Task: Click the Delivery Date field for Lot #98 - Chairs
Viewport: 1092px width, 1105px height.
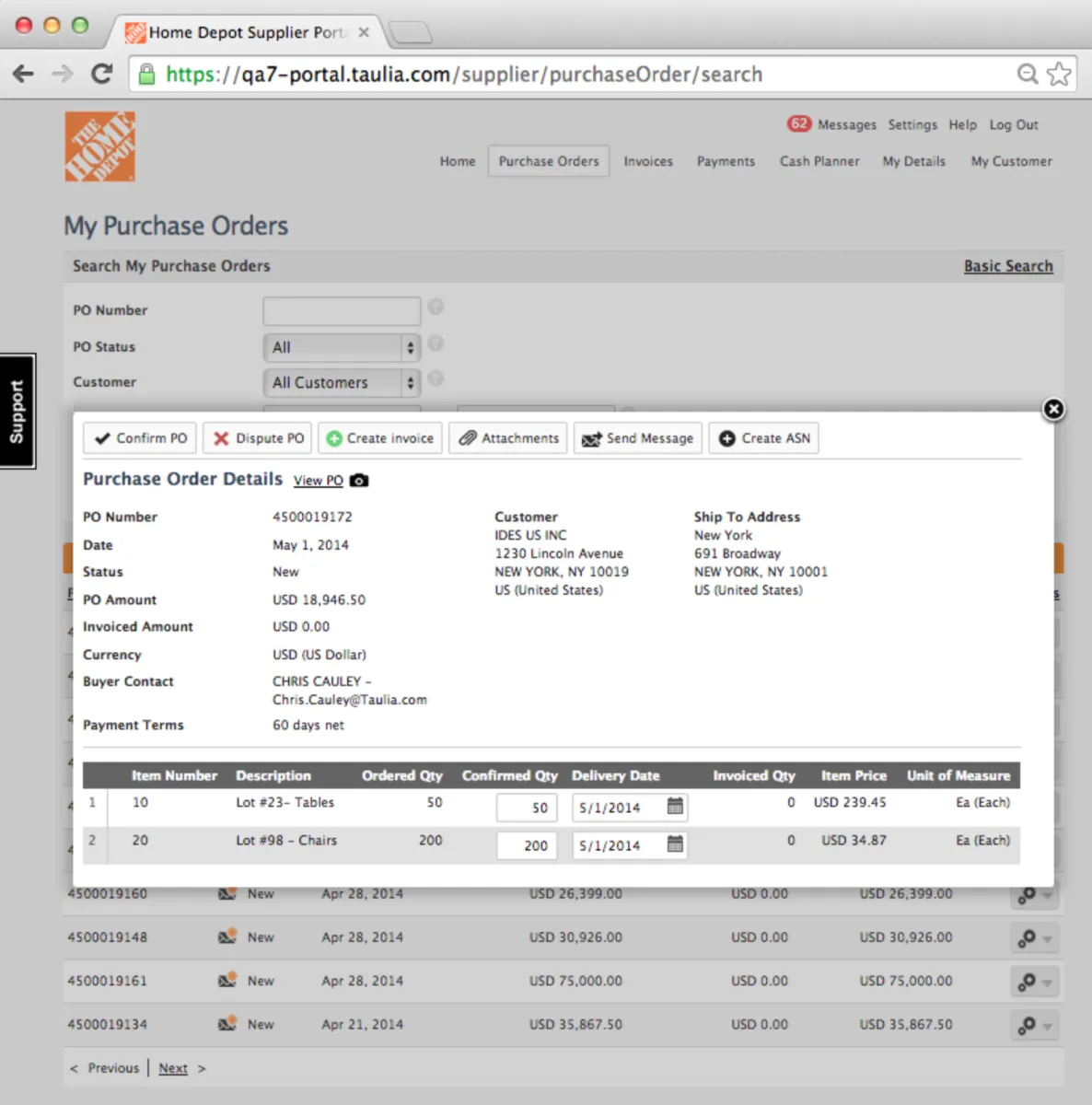Action: (x=630, y=845)
